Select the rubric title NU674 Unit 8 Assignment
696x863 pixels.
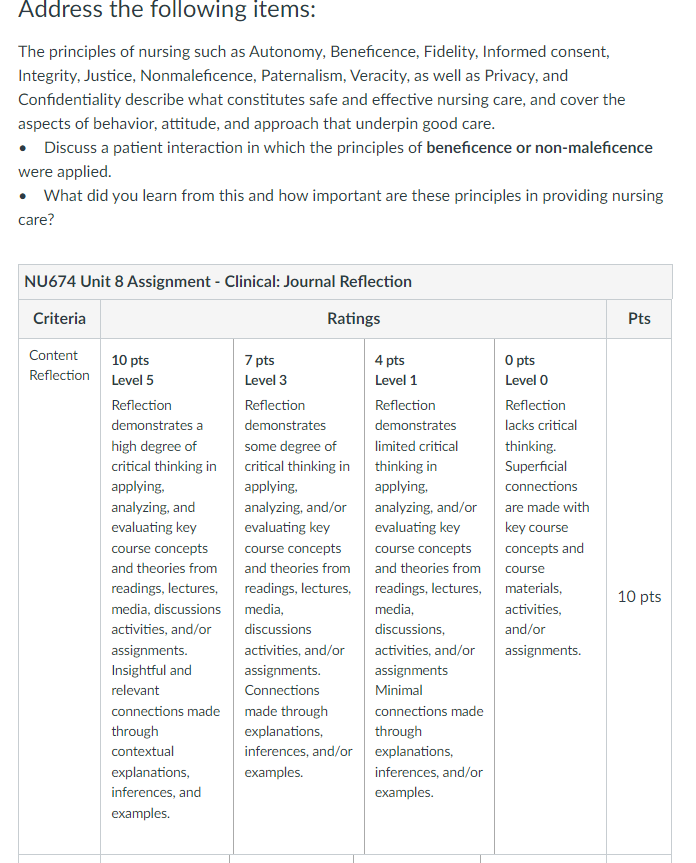coord(217,281)
